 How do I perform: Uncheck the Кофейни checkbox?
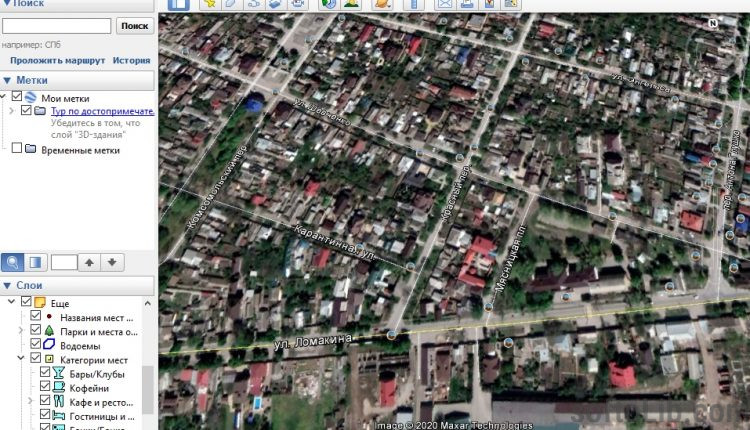(x=45, y=386)
